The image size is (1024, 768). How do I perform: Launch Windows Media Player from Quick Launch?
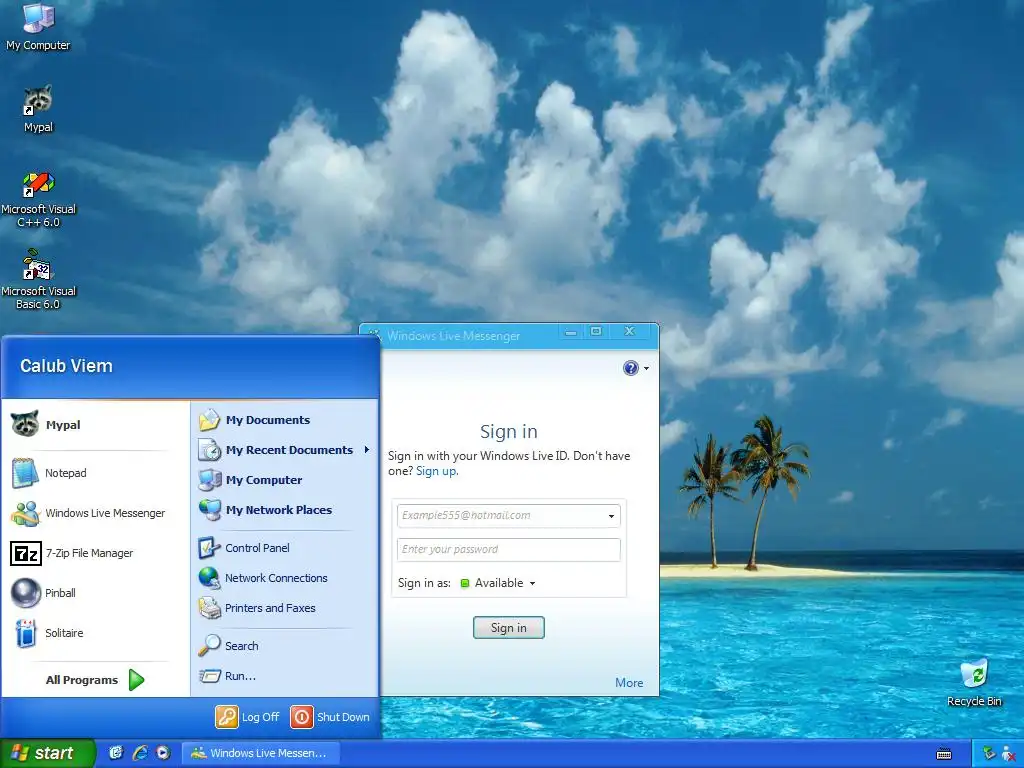(x=163, y=753)
